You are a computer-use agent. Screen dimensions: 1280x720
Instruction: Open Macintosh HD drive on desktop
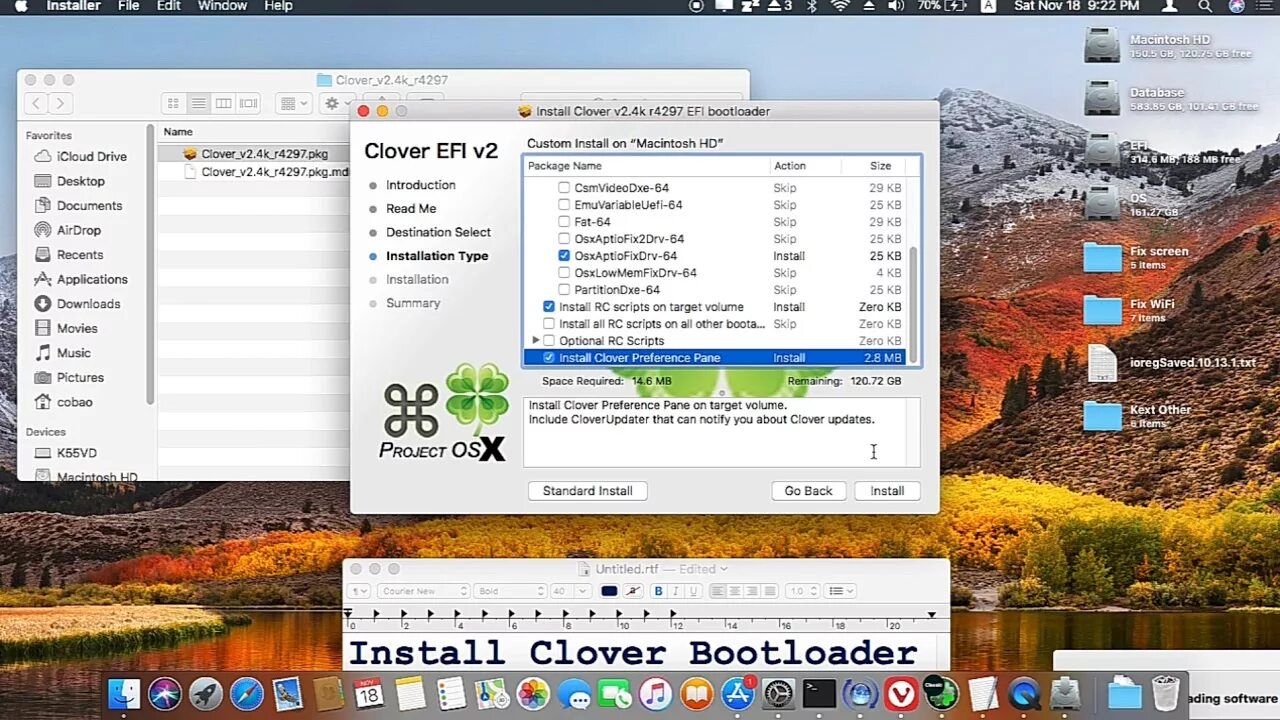point(1102,46)
